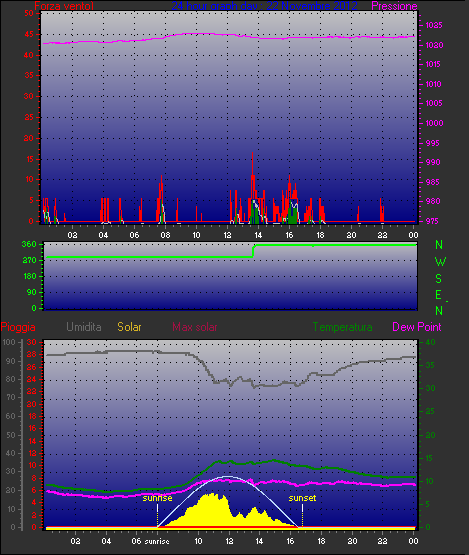Click the 360 wind direction axis value
Screen dimensions: 469x555
click(29, 244)
